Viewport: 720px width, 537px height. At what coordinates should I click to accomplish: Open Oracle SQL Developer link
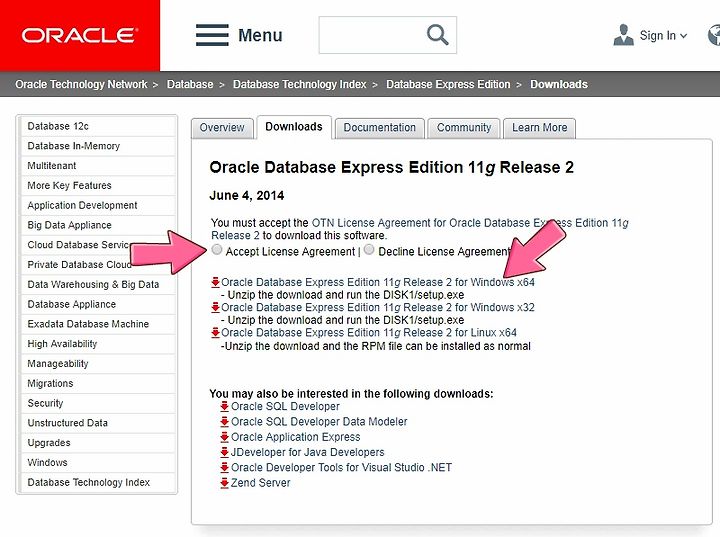(x=285, y=407)
